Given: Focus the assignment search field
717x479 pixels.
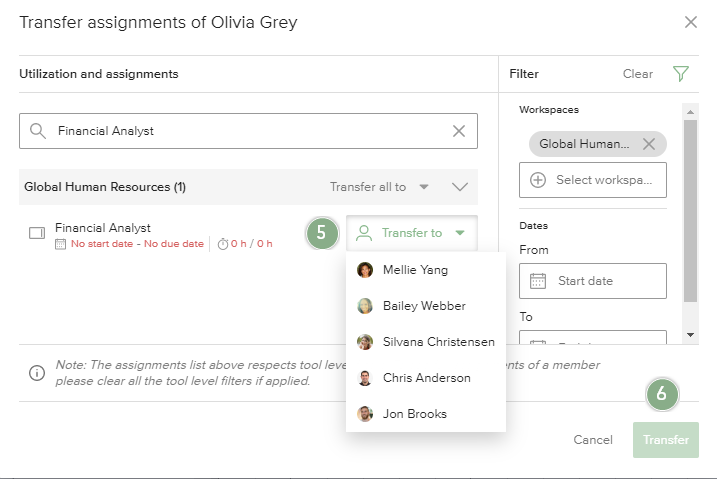Looking at the screenshot, I should (248, 131).
